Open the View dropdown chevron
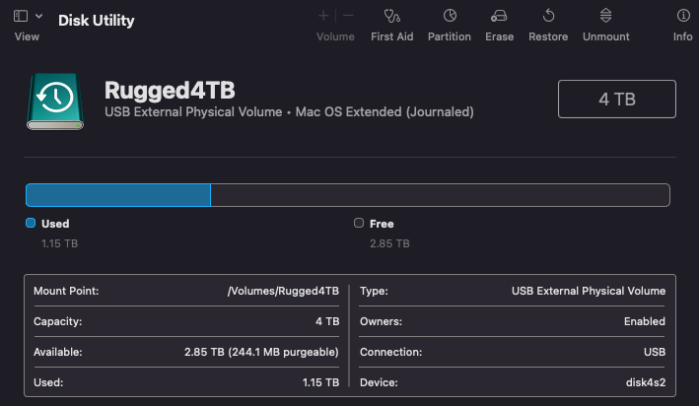This screenshot has width=699, height=406. click(39, 16)
